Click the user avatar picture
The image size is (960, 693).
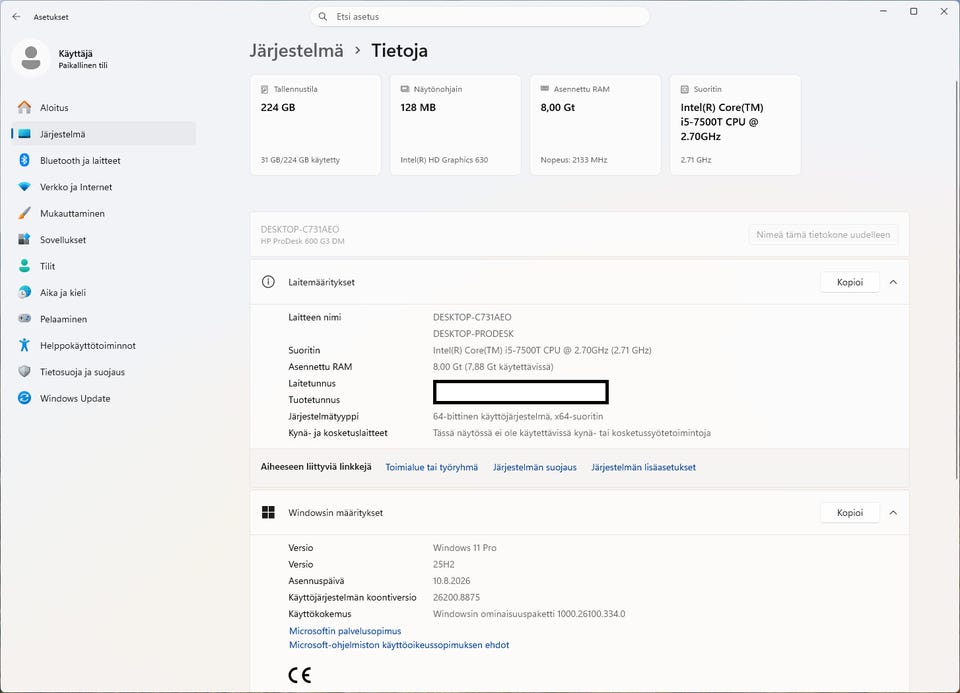coord(31,58)
